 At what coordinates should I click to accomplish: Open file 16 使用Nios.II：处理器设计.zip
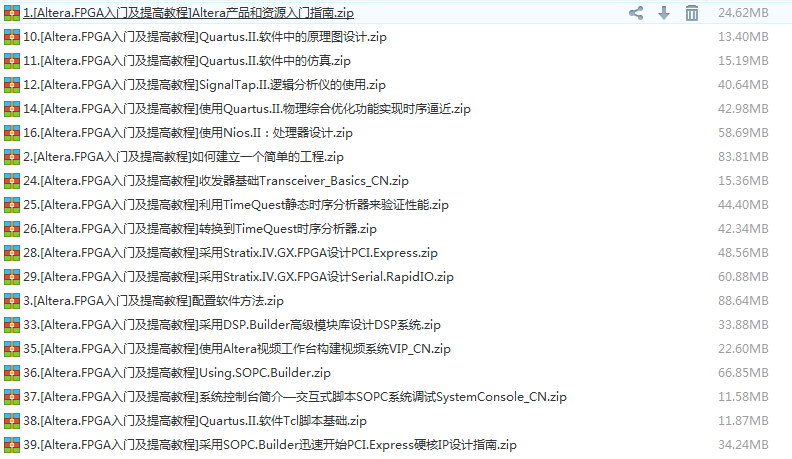[188, 133]
